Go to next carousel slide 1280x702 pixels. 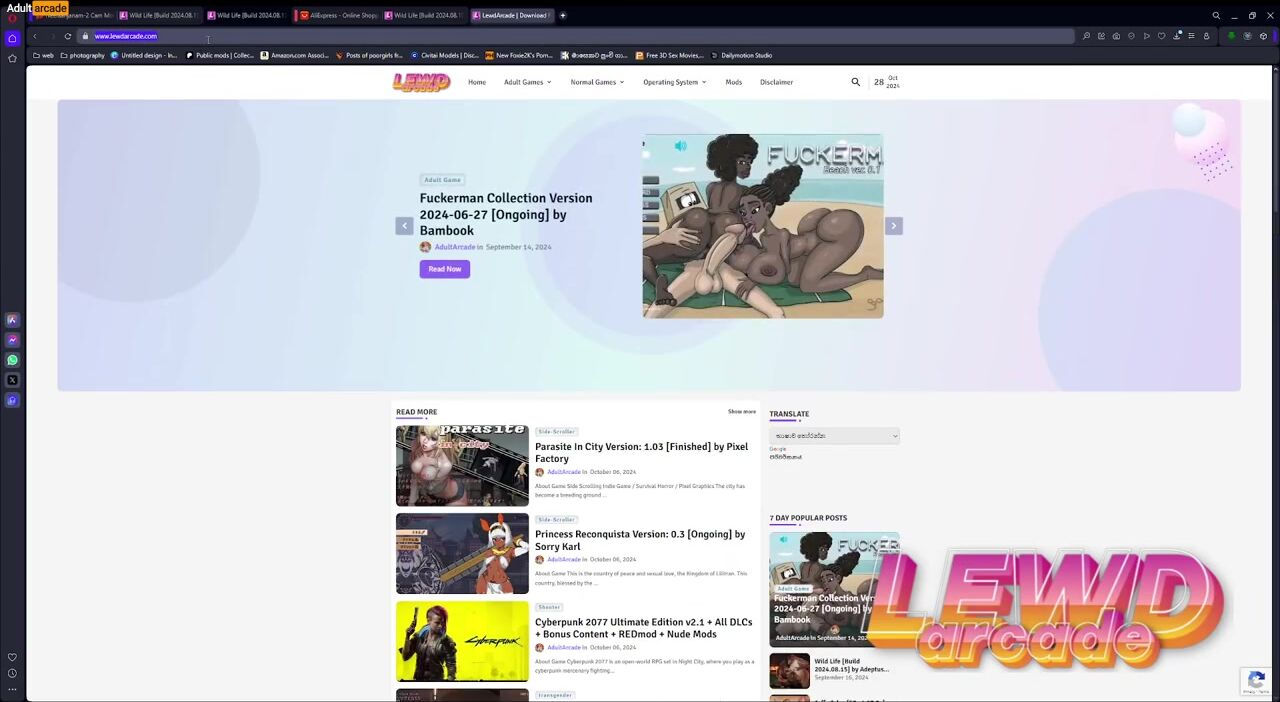tap(893, 226)
